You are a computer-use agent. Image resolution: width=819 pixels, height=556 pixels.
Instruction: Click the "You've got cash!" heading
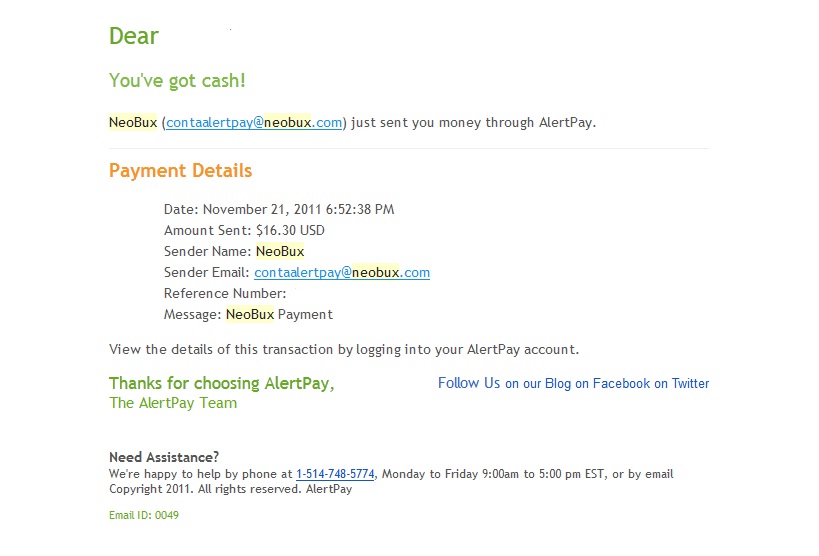[177, 81]
